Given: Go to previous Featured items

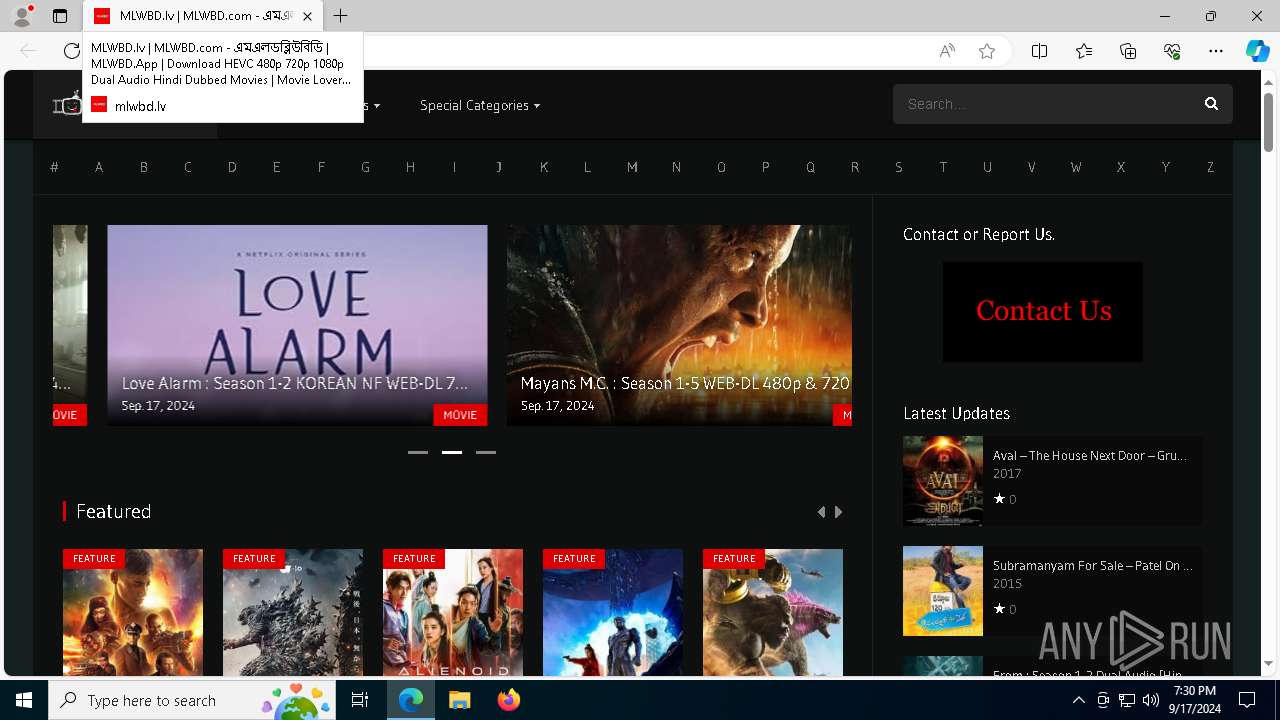Looking at the screenshot, I should [x=821, y=512].
